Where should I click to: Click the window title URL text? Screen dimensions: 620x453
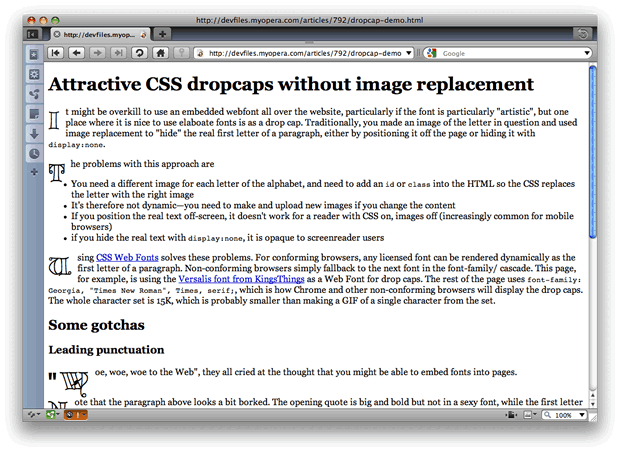point(310,20)
